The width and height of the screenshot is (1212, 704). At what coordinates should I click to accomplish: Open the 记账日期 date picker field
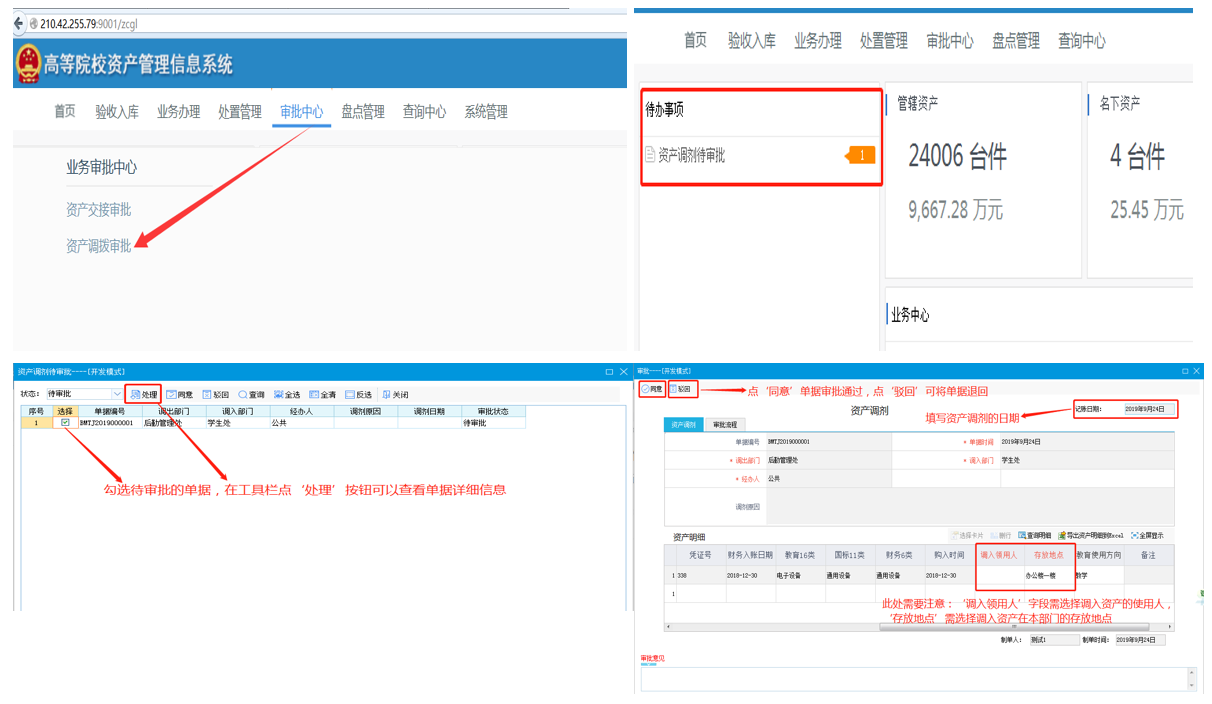click(1149, 409)
